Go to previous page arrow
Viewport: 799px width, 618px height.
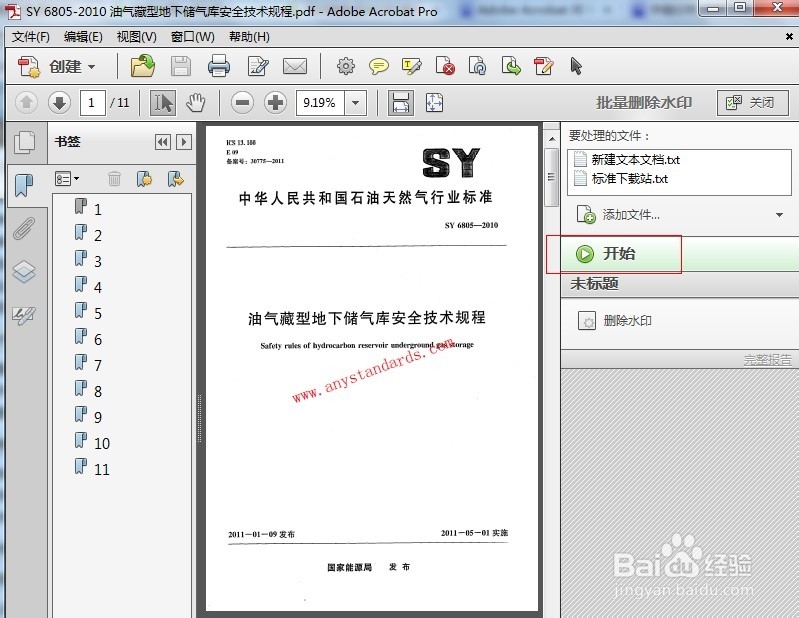(x=26, y=103)
